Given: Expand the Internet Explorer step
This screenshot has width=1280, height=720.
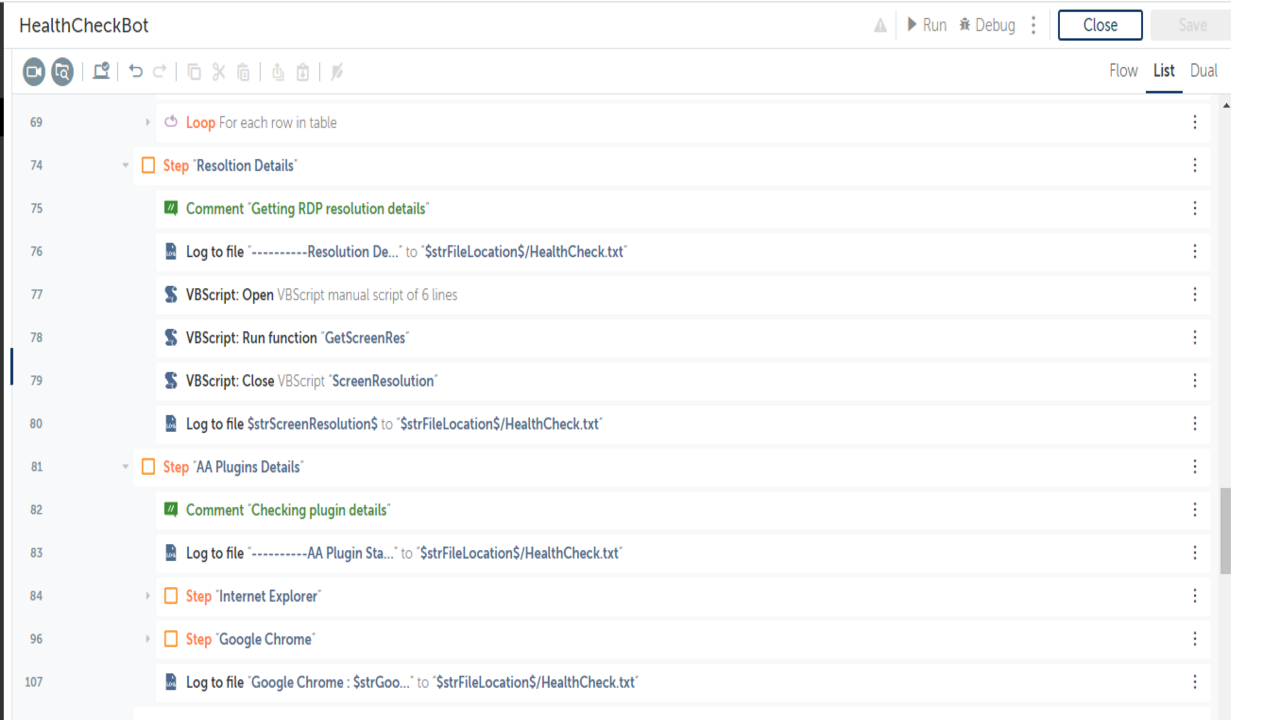Looking at the screenshot, I should pos(148,596).
